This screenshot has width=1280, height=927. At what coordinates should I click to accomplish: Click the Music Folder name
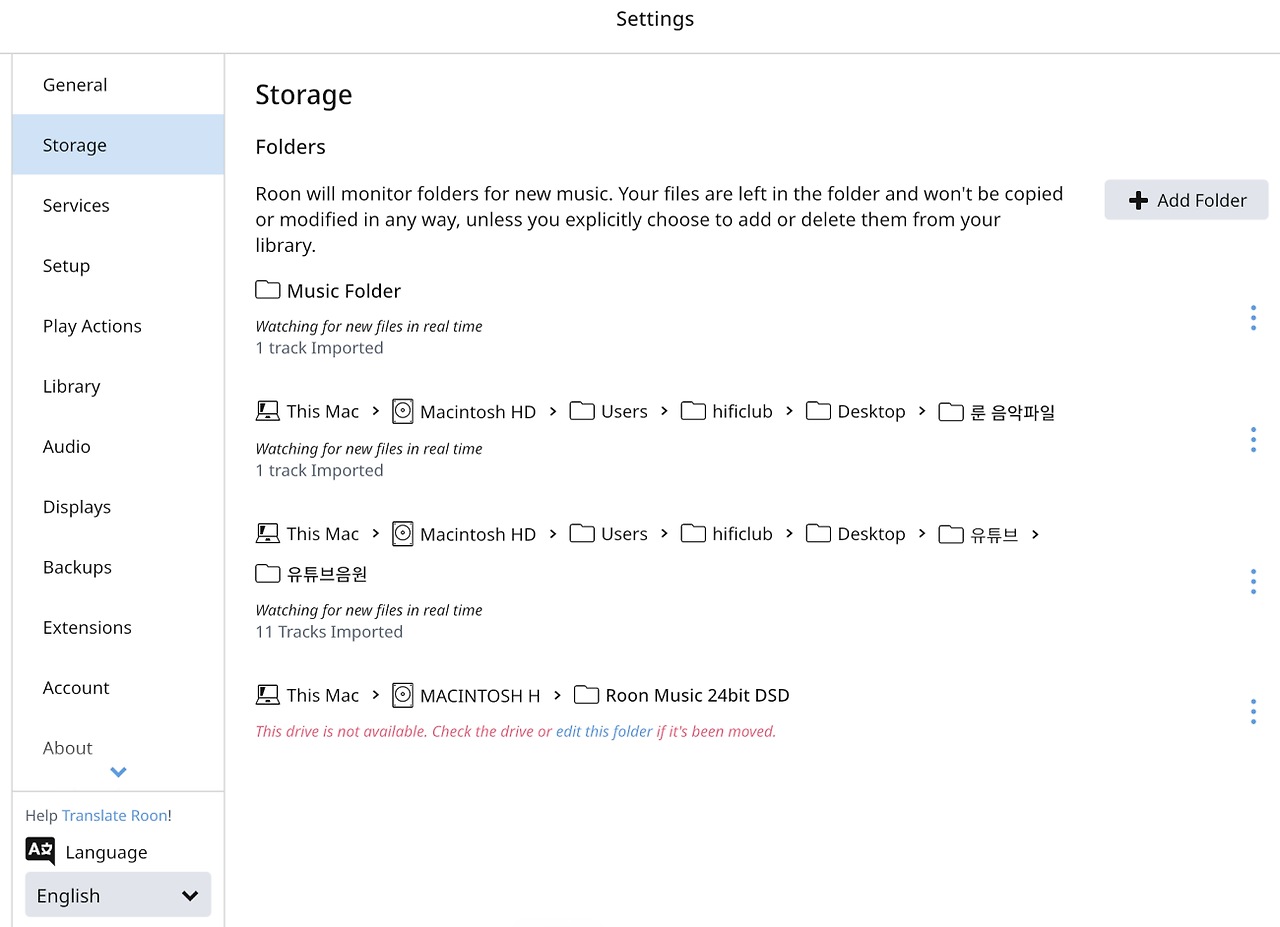pos(344,291)
